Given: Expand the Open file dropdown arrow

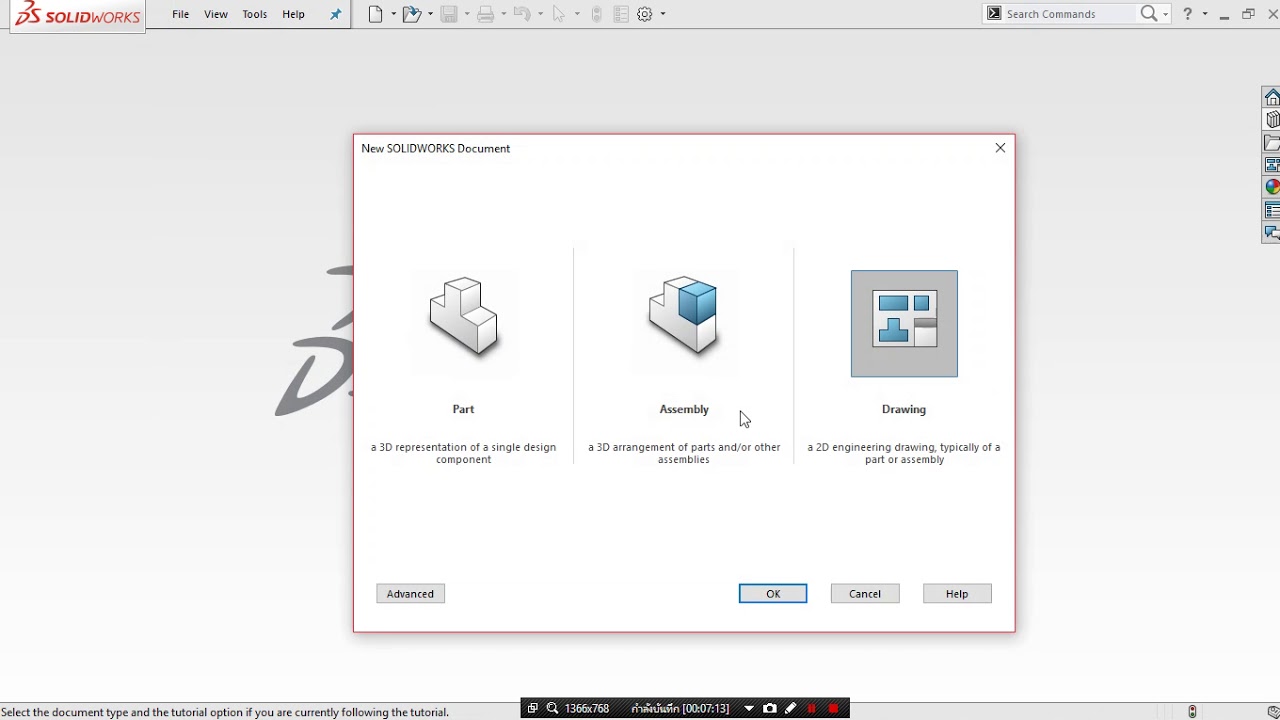Looking at the screenshot, I should (x=430, y=14).
